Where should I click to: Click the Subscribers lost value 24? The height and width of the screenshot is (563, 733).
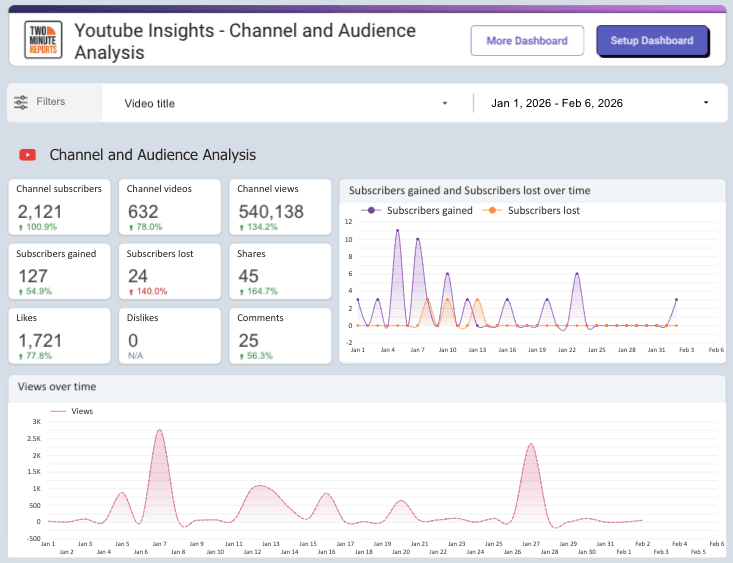[138, 276]
